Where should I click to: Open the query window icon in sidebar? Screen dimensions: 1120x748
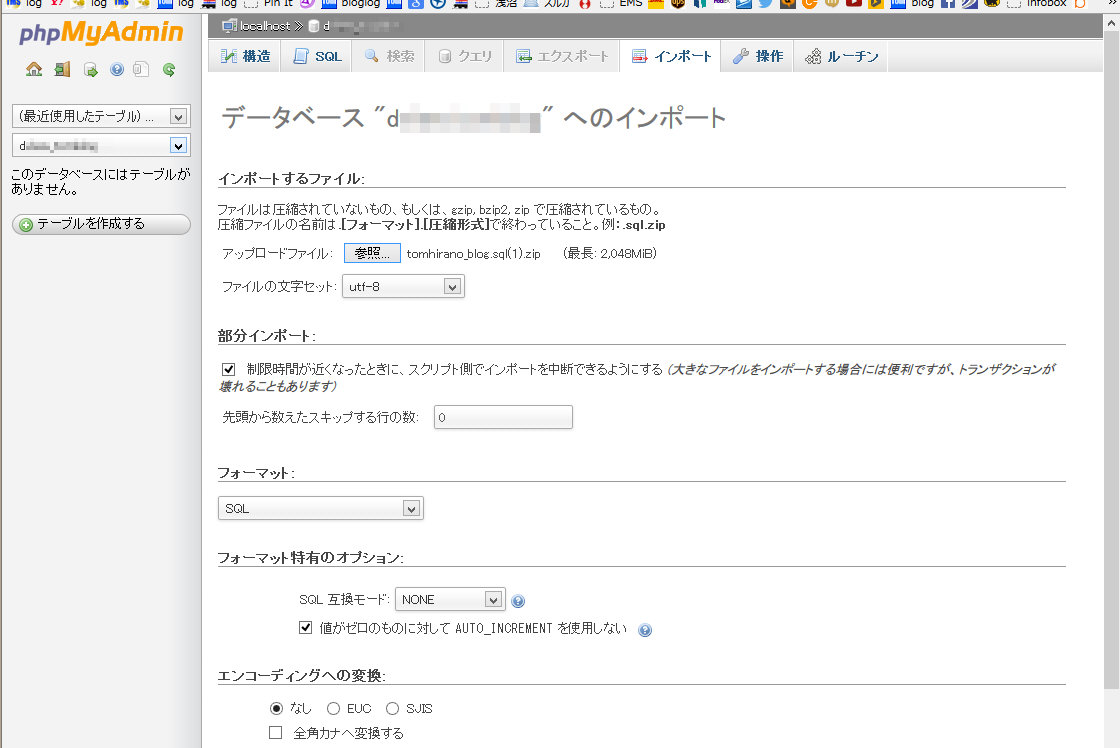[90, 70]
